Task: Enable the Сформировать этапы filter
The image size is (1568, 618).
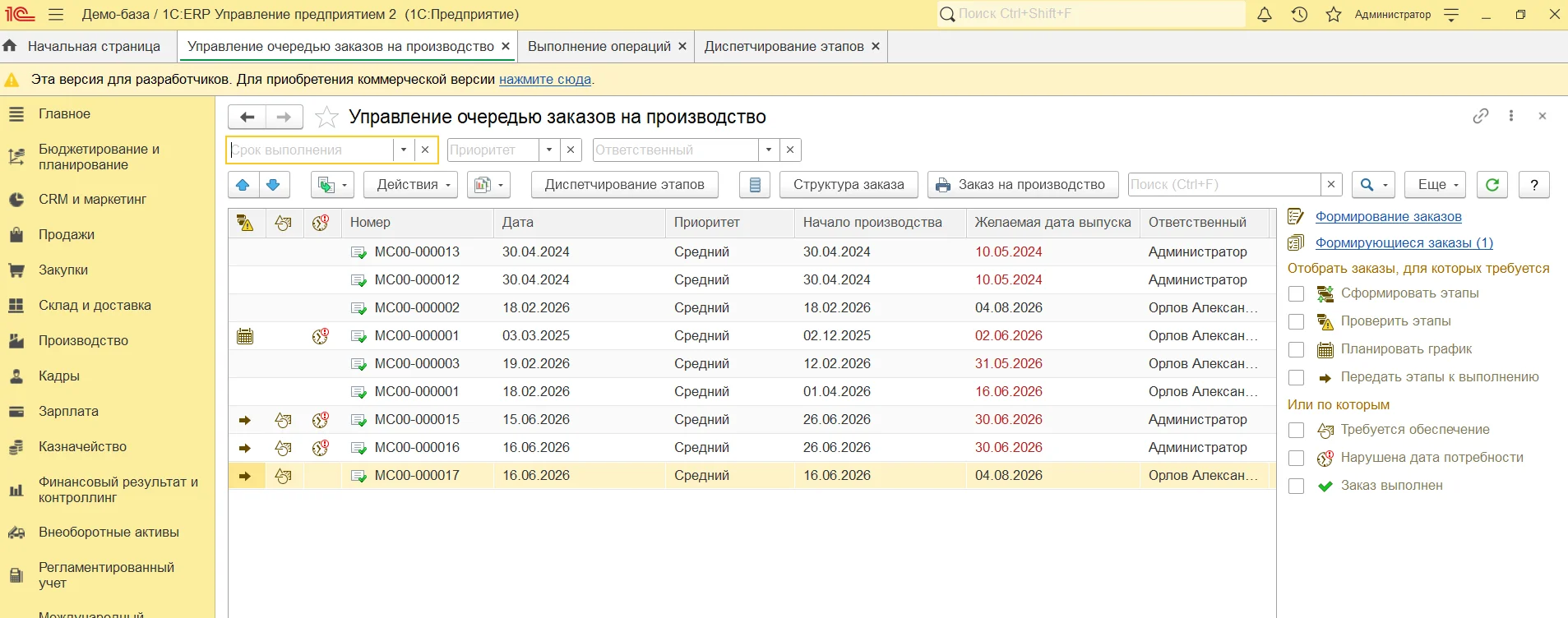Action: pyautogui.click(x=1297, y=294)
